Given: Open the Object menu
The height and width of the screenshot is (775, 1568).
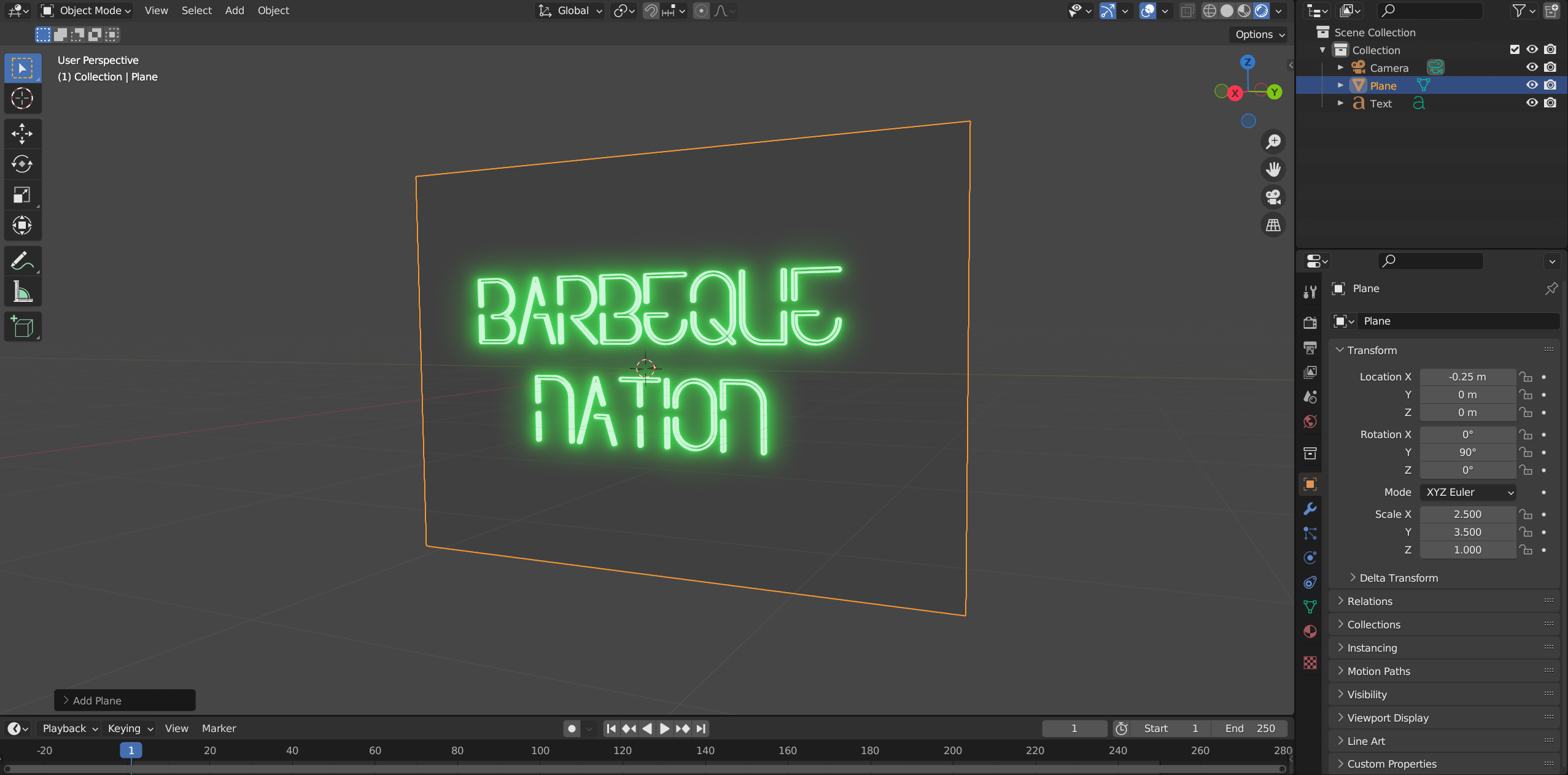Looking at the screenshot, I should 273,10.
